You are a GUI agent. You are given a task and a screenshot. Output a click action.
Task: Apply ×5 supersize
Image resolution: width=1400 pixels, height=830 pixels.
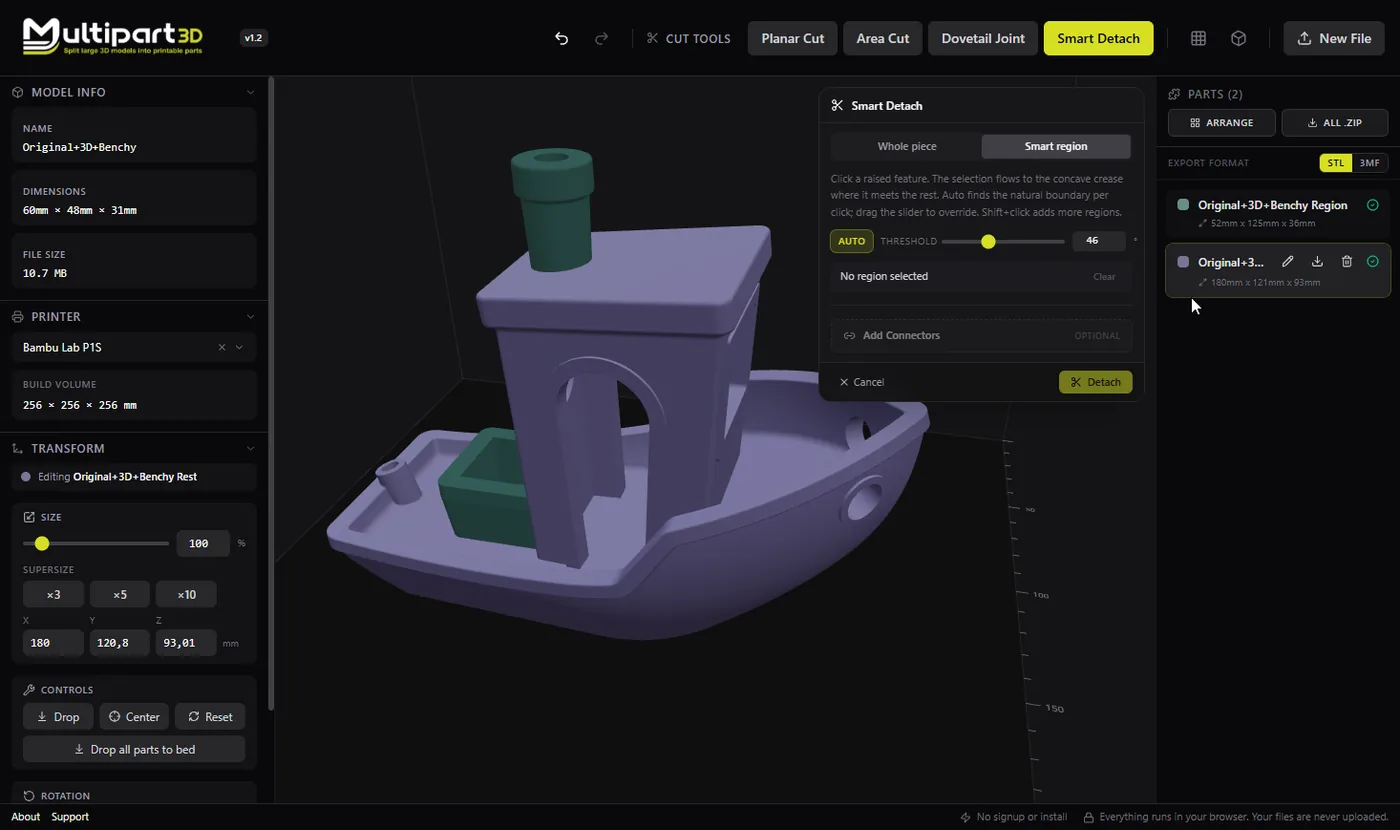120,594
